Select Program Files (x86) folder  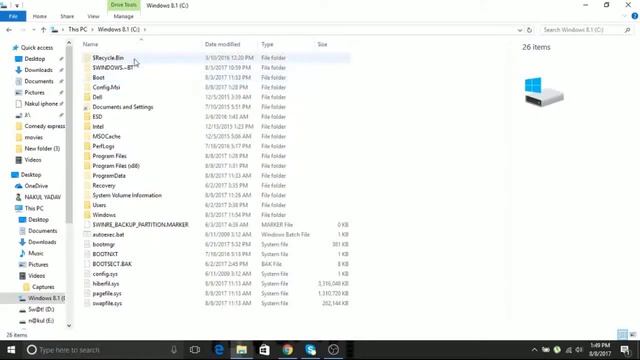pyautogui.click(x=116, y=166)
